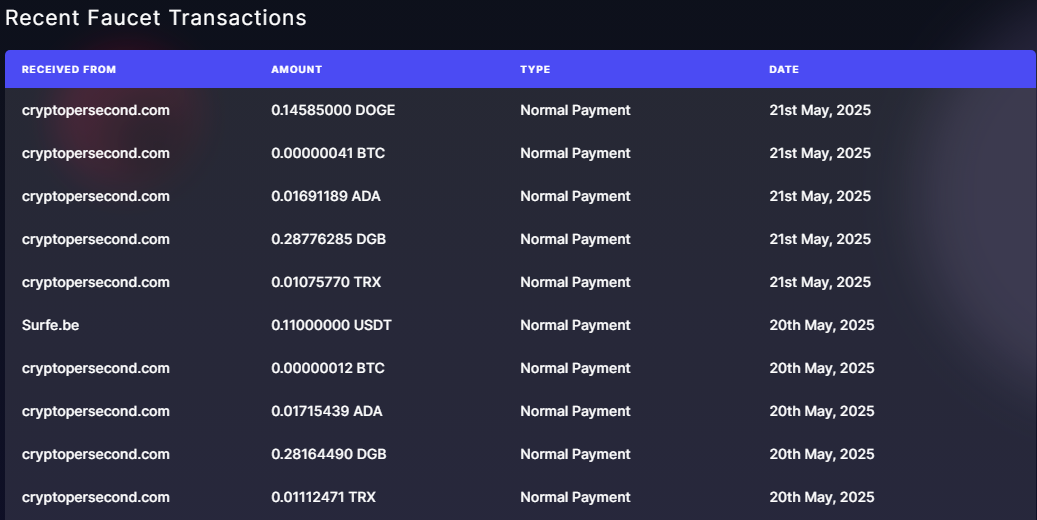Select the 0.01075770 TRX amount cell
The image size is (1037, 520).
click(x=326, y=282)
